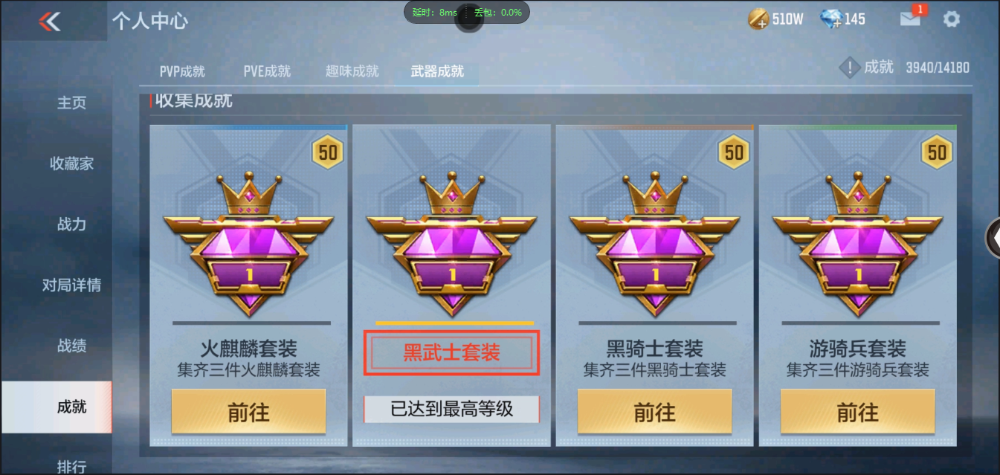Click 前往 button under 黑骑士套装

click(x=654, y=412)
